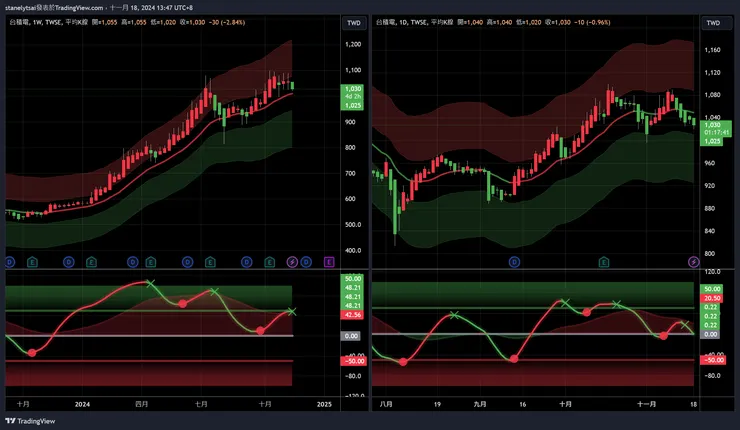This screenshot has height=430, width=740.
Task: Click the lightning event icon on weekly chart
Action: (x=292, y=262)
